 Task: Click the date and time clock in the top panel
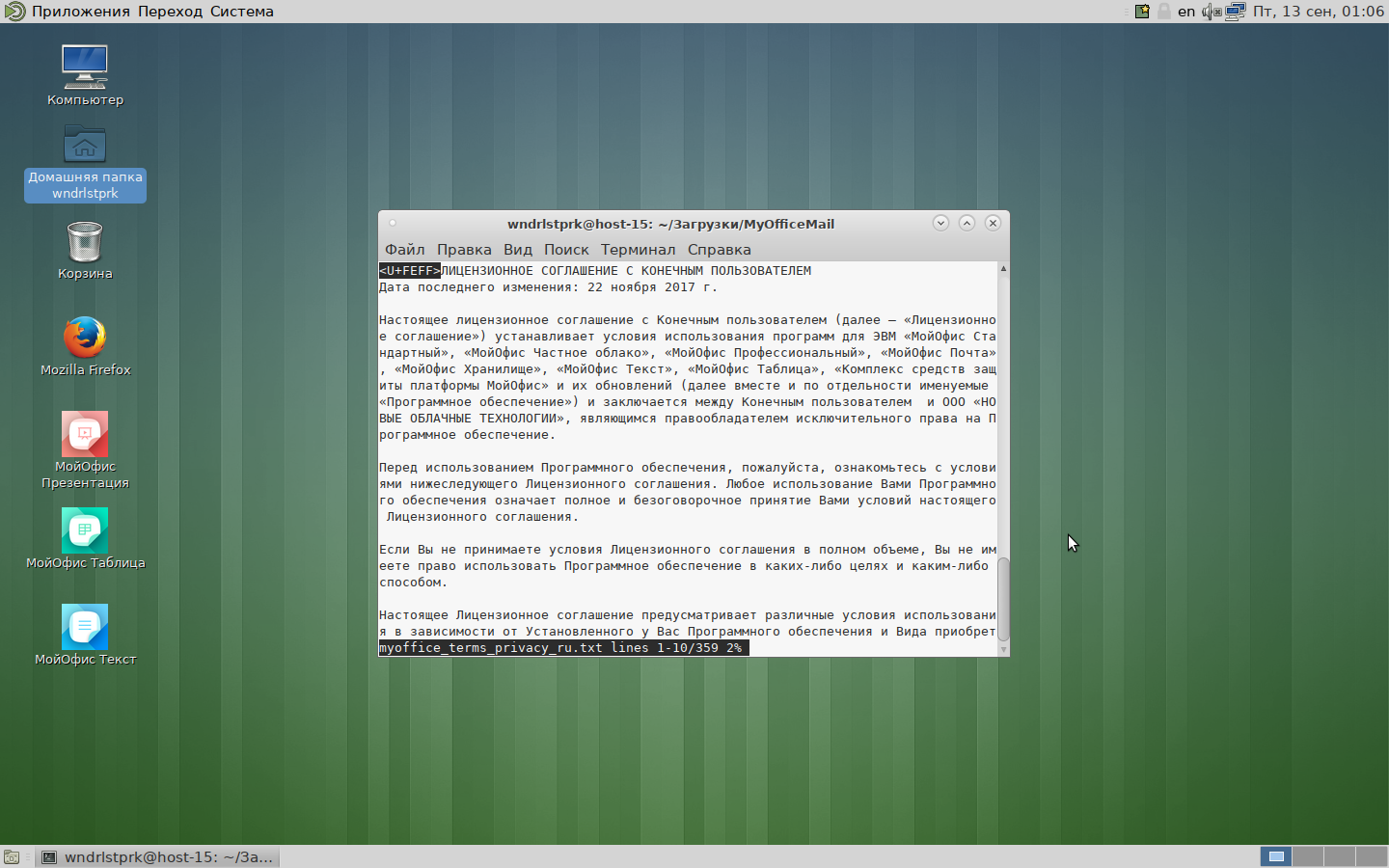[1319, 12]
